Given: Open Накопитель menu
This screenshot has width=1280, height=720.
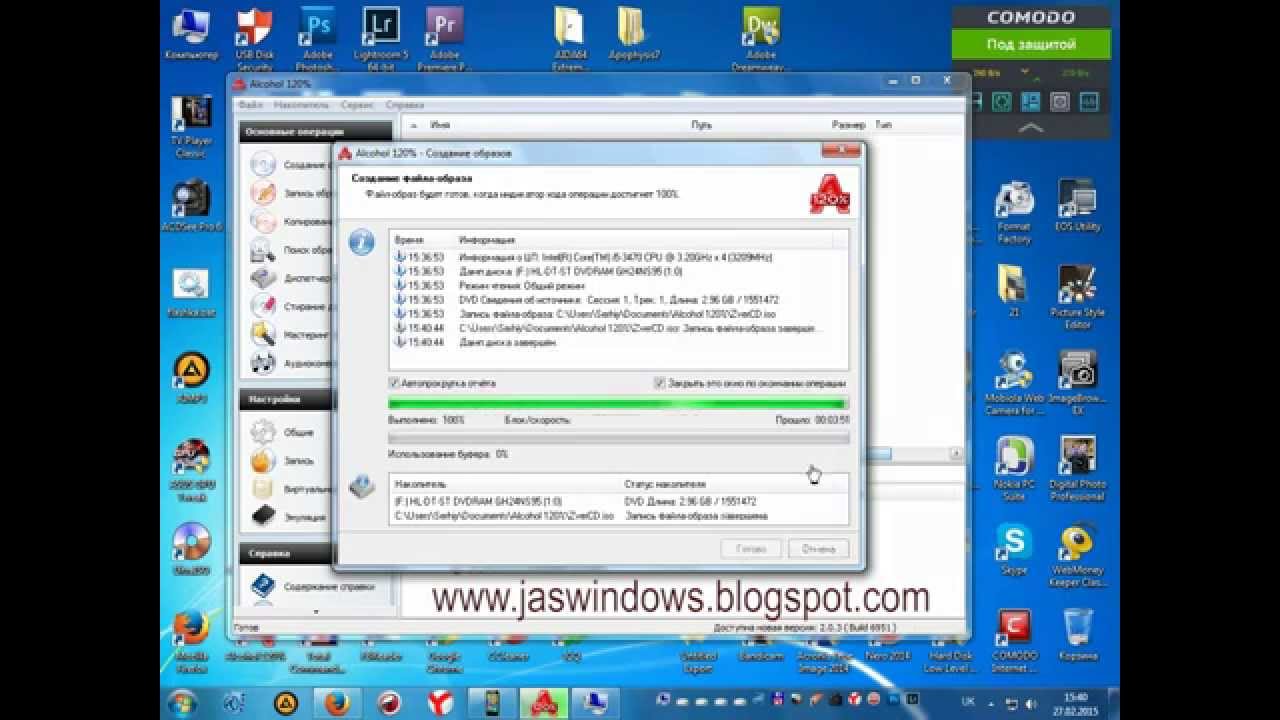Looking at the screenshot, I should [x=301, y=104].
